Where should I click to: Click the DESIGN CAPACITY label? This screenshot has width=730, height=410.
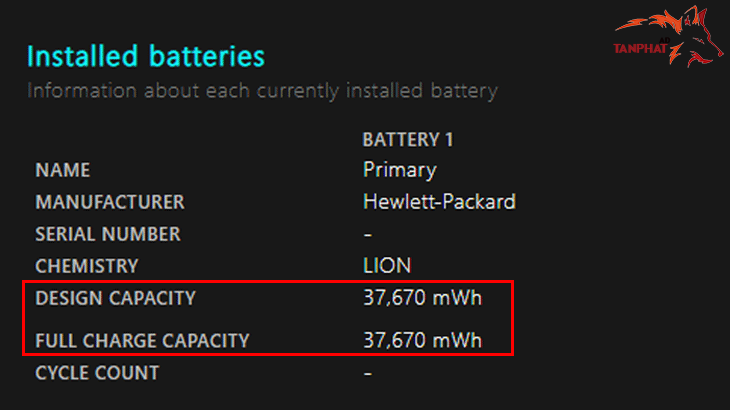pyautogui.click(x=116, y=298)
